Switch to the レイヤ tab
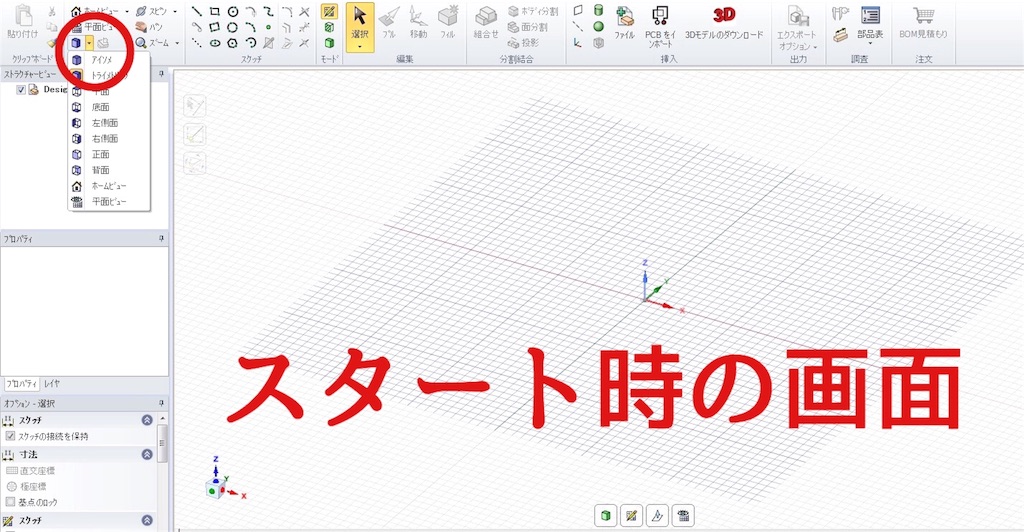This screenshot has width=1024, height=532. click(x=52, y=384)
